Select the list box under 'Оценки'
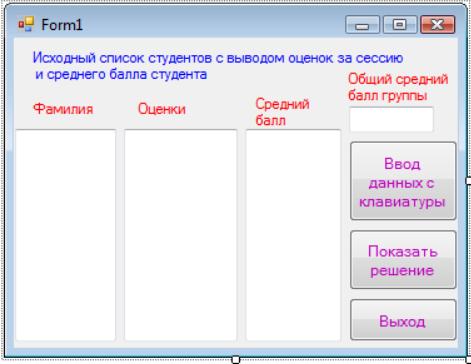This screenshot has height=364, width=471. tap(181, 235)
